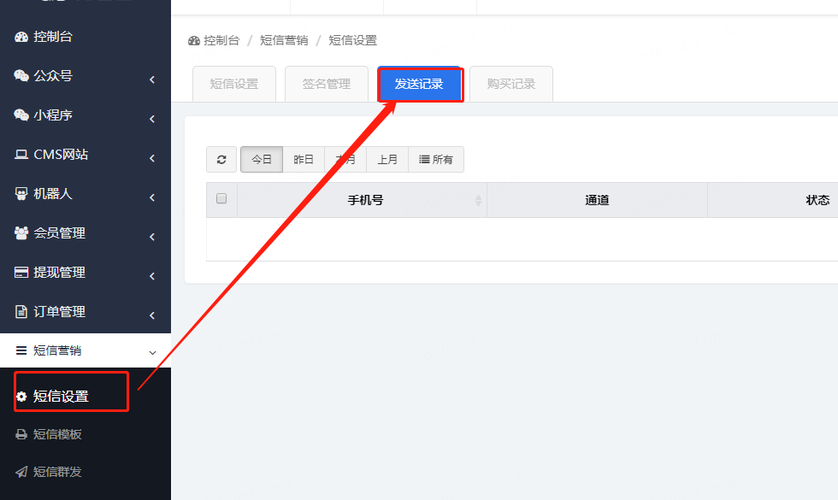
Task: Show 所有 records
Action: (x=436, y=159)
